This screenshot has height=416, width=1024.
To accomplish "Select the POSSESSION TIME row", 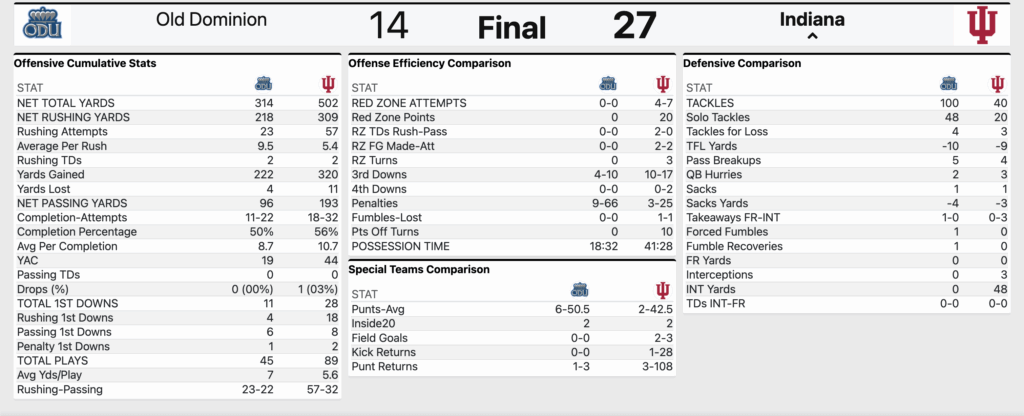I will click(512, 246).
